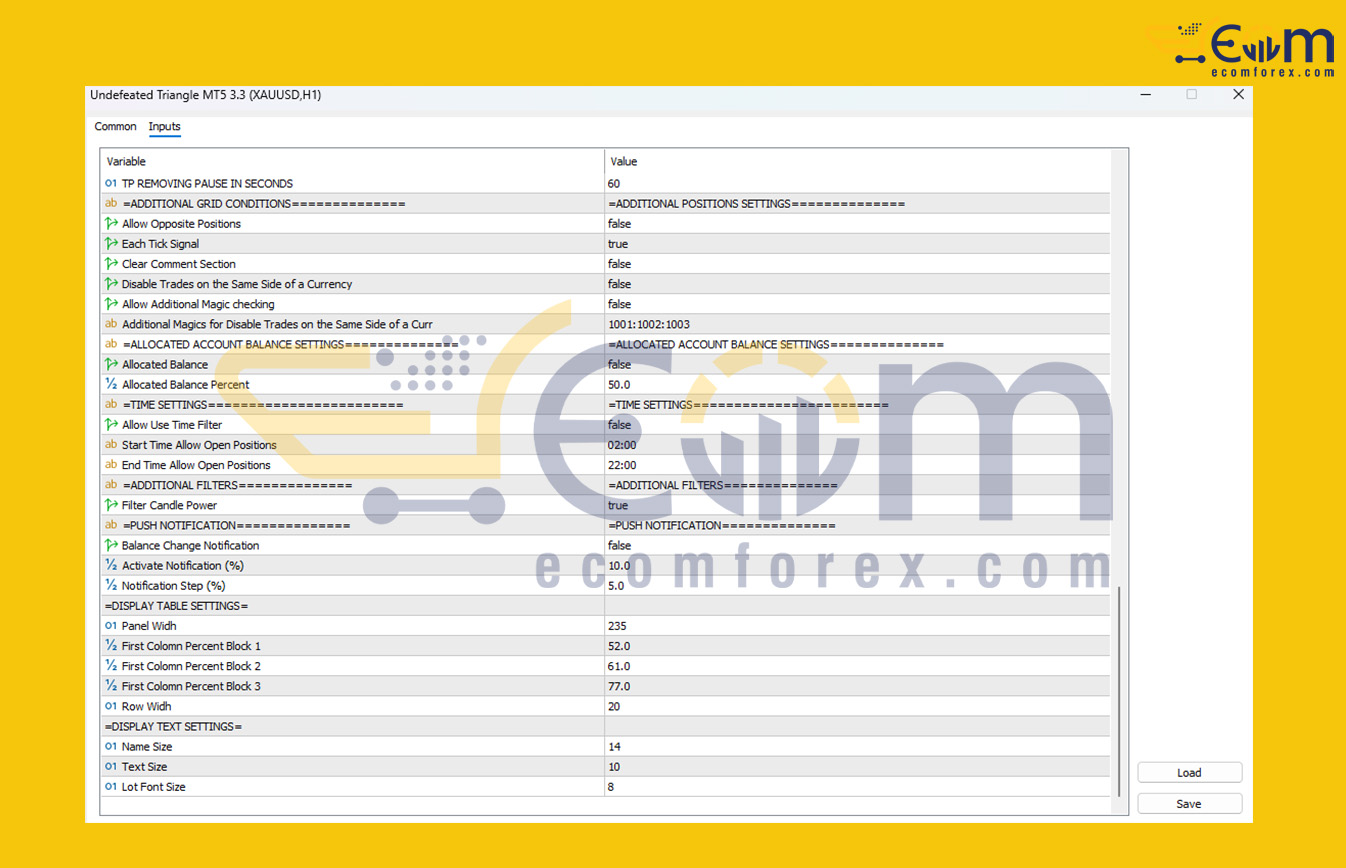Select the integer icon beside Text Size

pos(111,767)
